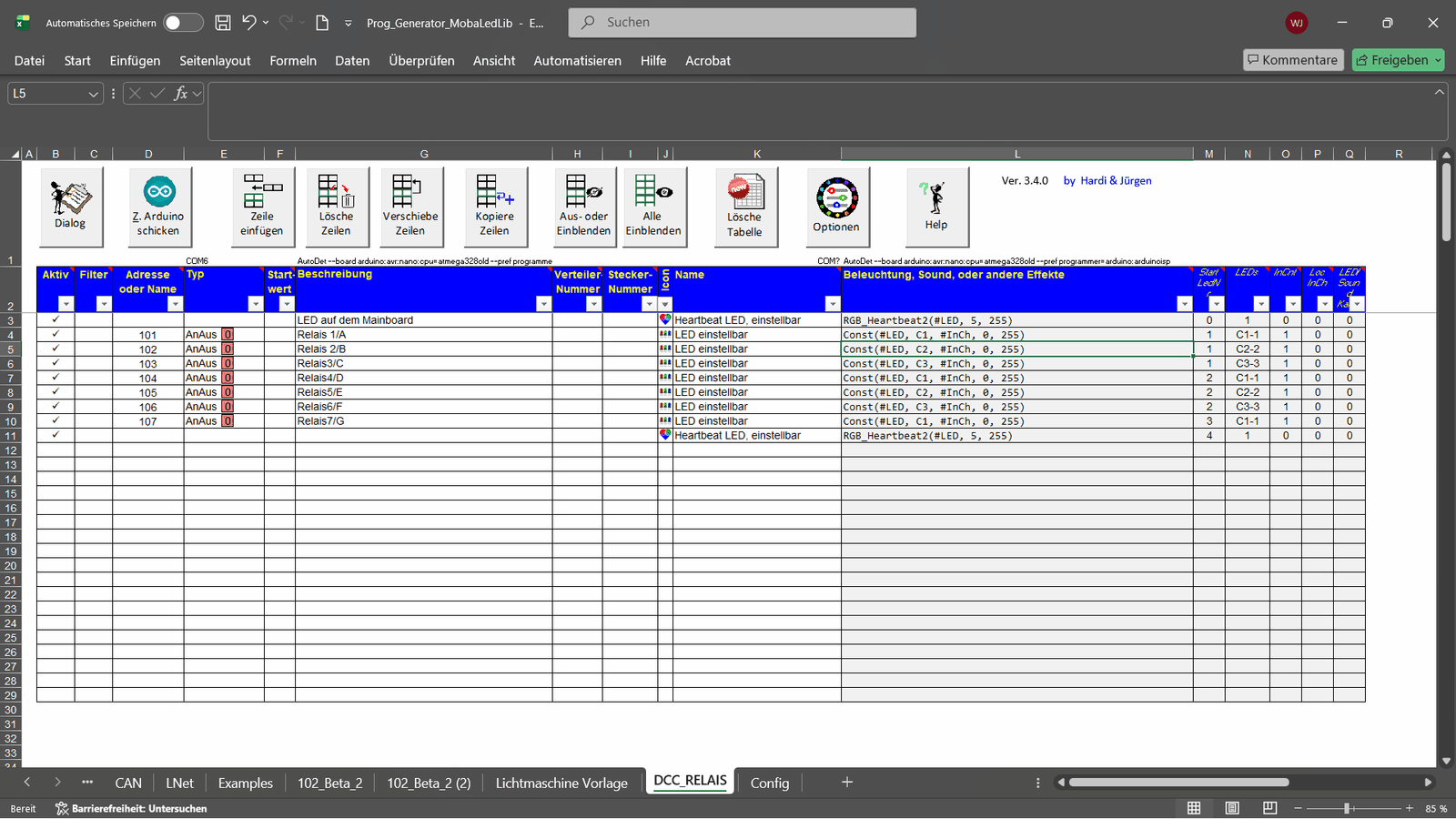Click the Suchen search field
The width and height of the screenshot is (1456, 819).
click(x=742, y=23)
